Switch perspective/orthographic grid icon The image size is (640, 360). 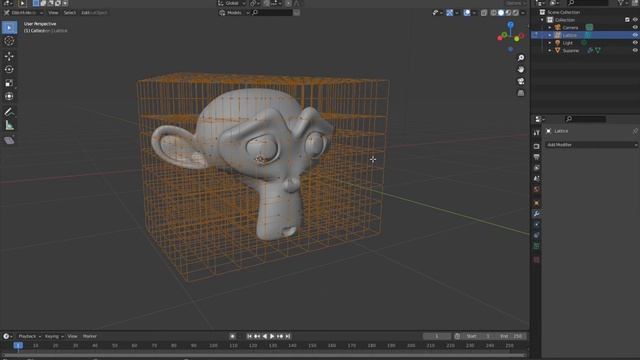coord(521,93)
